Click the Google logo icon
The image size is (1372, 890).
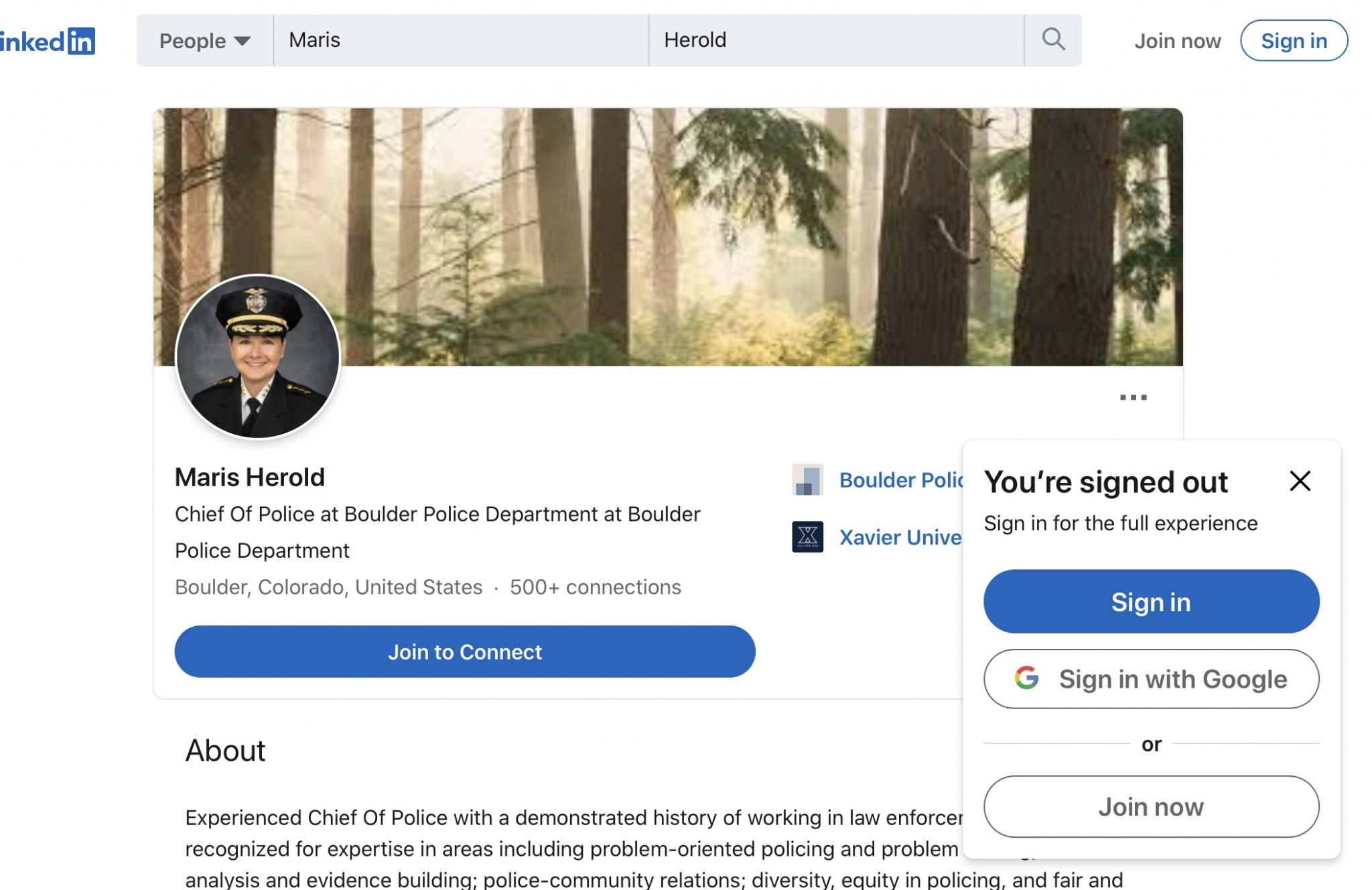(1026, 678)
